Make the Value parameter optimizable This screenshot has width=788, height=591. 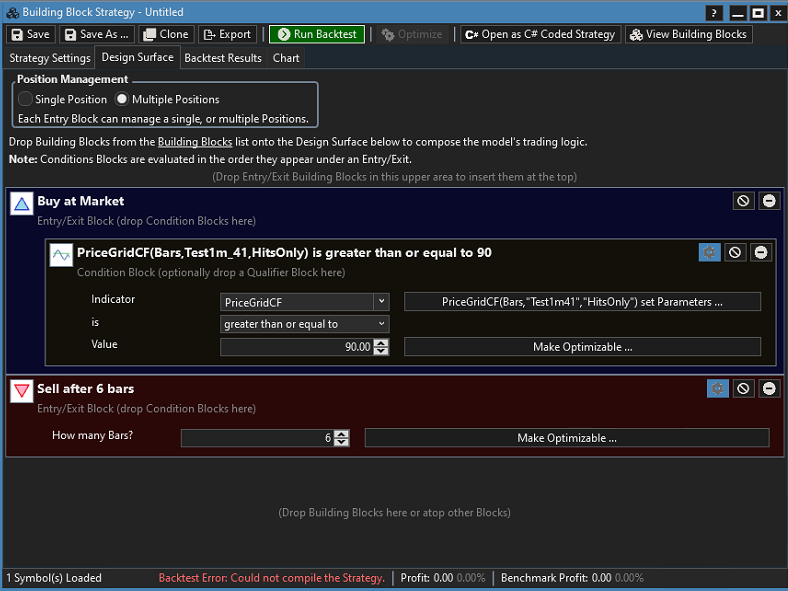(582, 347)
